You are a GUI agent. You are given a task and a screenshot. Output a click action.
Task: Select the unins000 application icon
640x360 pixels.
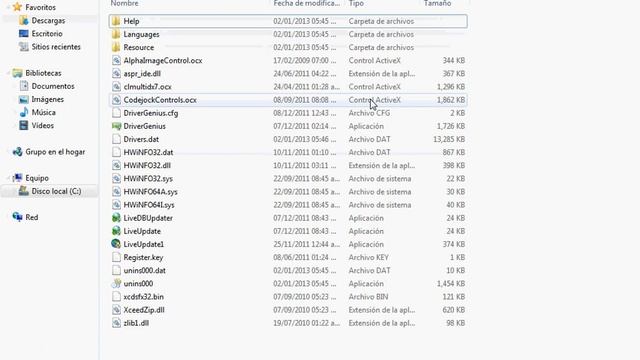[116, 283]
